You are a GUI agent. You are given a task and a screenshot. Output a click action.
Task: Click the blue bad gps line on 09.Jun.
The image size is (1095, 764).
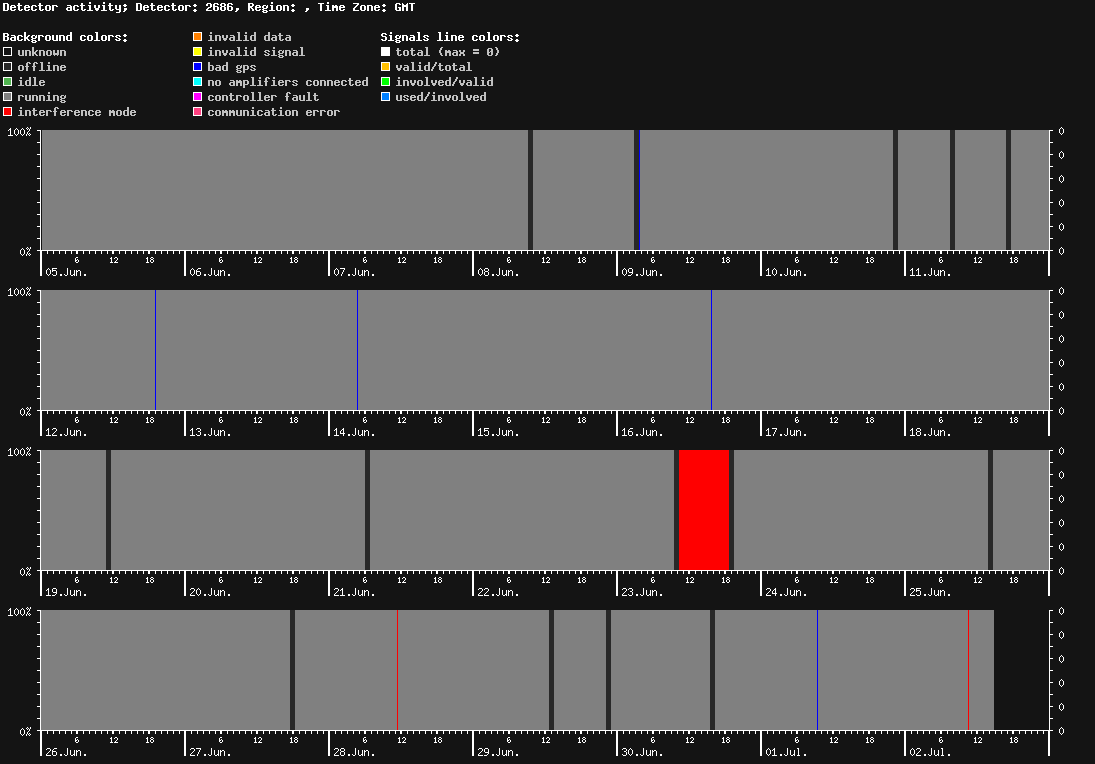pyautogui.click(x=640, y=190)
